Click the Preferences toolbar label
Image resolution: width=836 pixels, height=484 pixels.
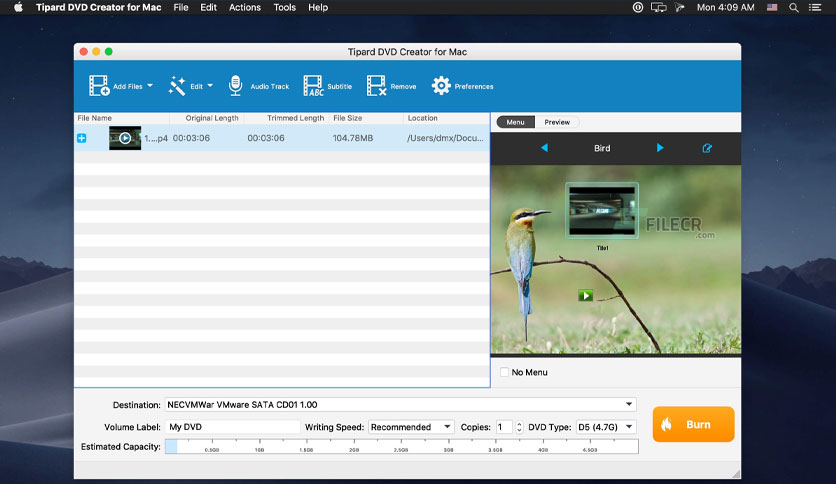[x=474, y=86]
